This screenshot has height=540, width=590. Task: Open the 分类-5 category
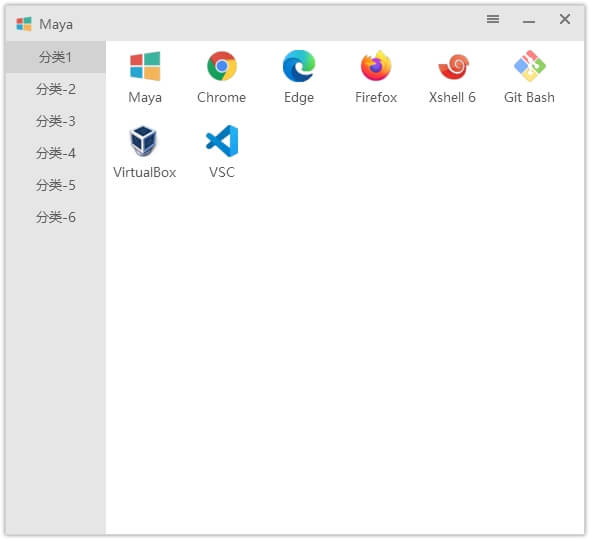point(55,185)
